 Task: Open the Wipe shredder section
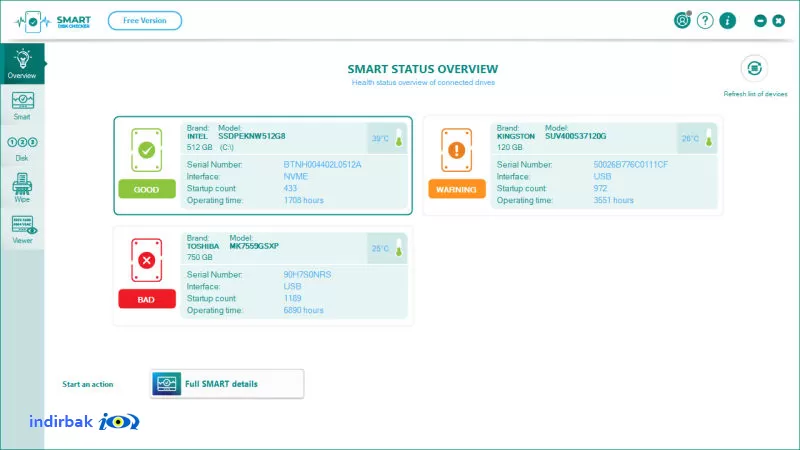point(22,188)
